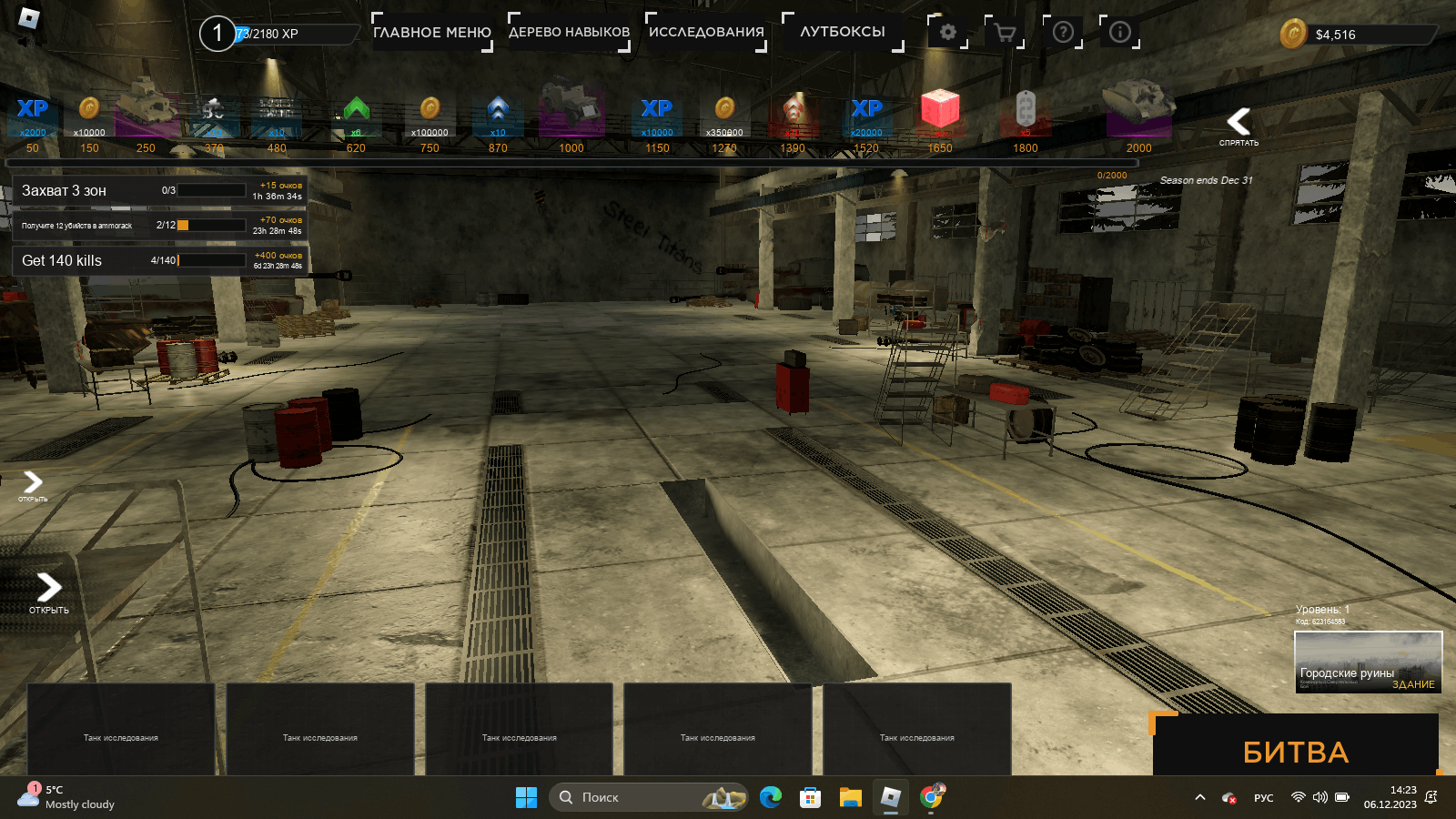Click the $4,516 balance text
This screenshot has height=819, width=1456.
[1335, 35]
